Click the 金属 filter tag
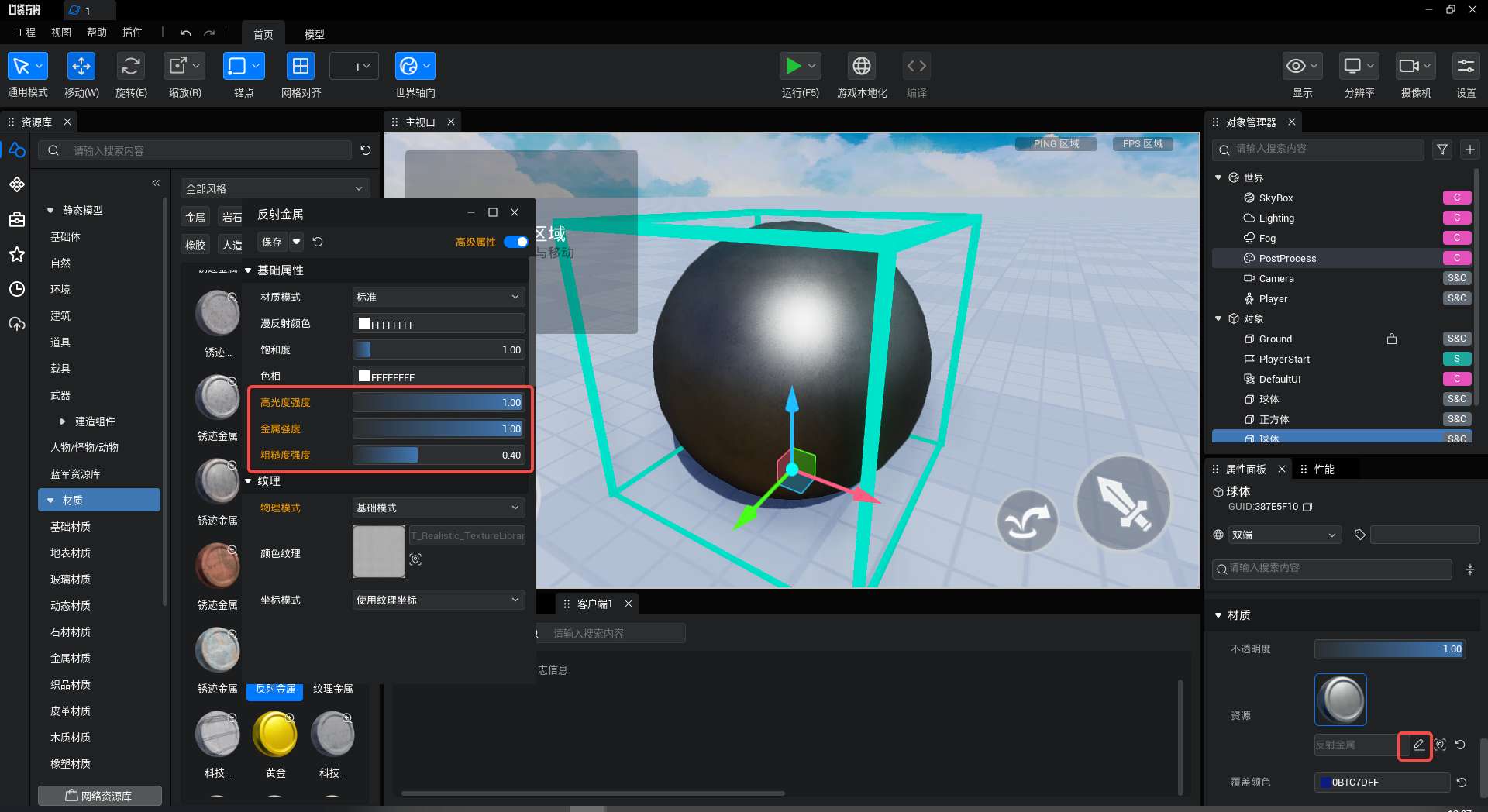Image resolution: width=1488 pixels, height=812 pixels. click(x=195, y=218)
